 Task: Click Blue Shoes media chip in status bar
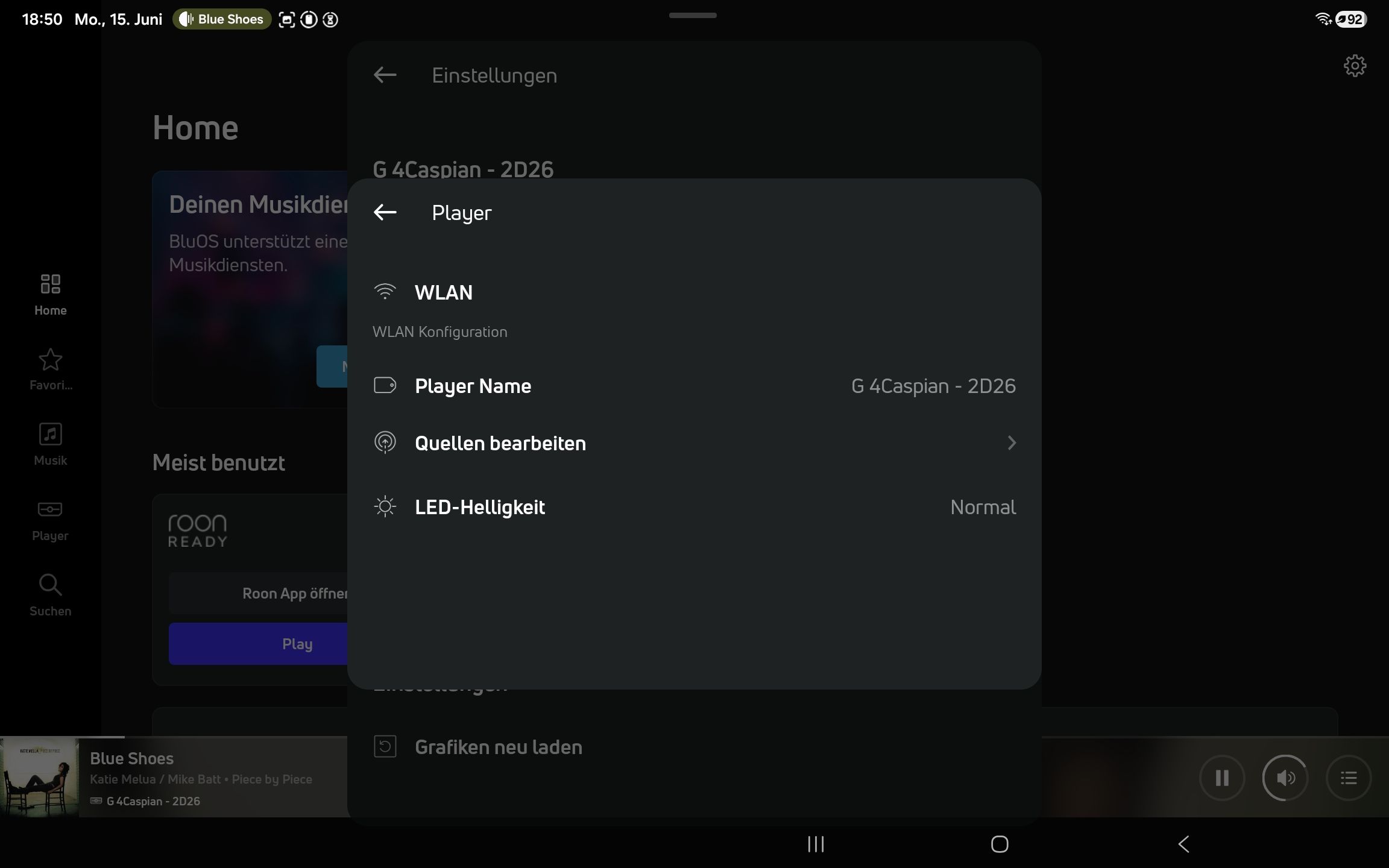[222, 19]
